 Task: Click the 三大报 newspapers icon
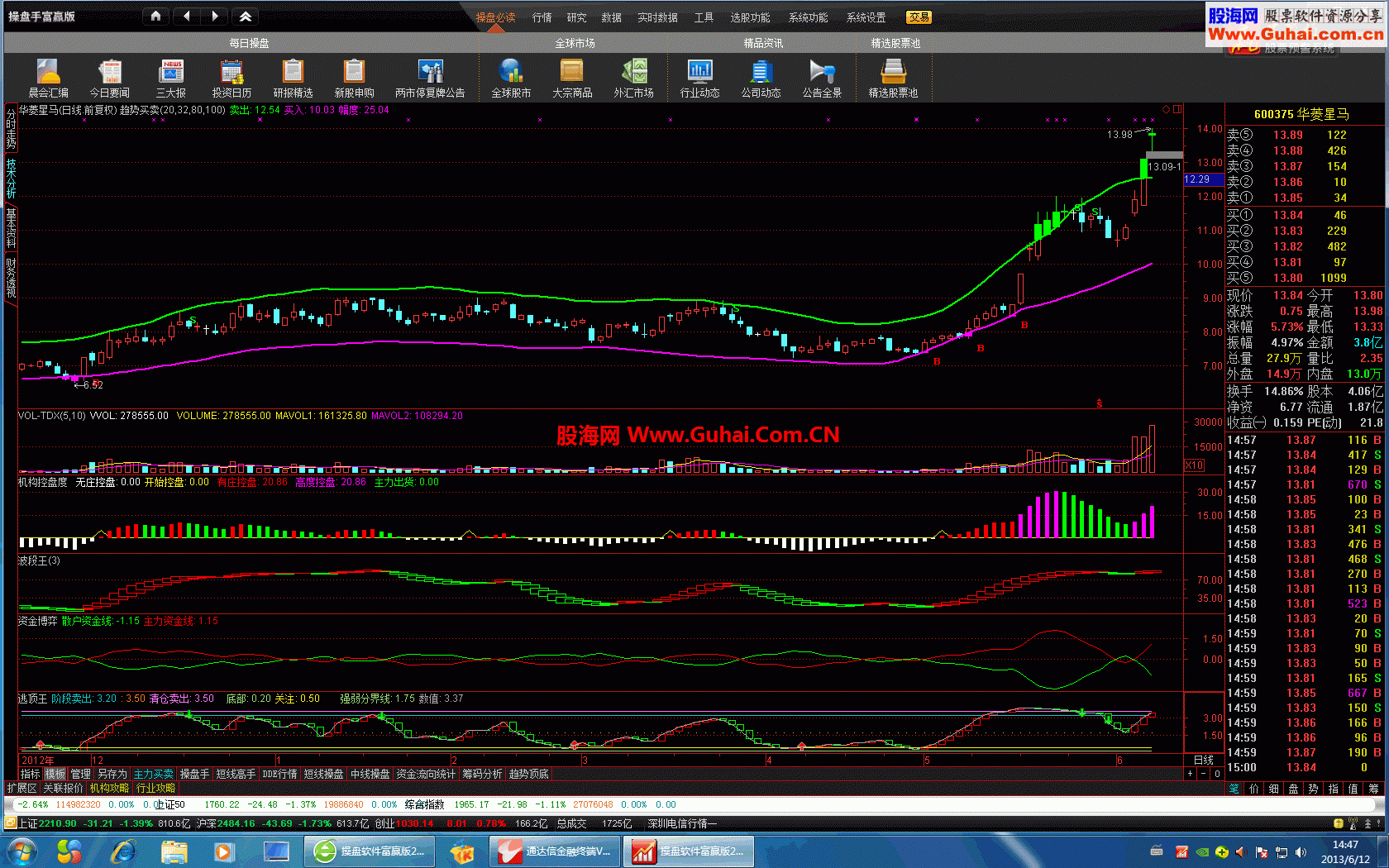(171, 79)
